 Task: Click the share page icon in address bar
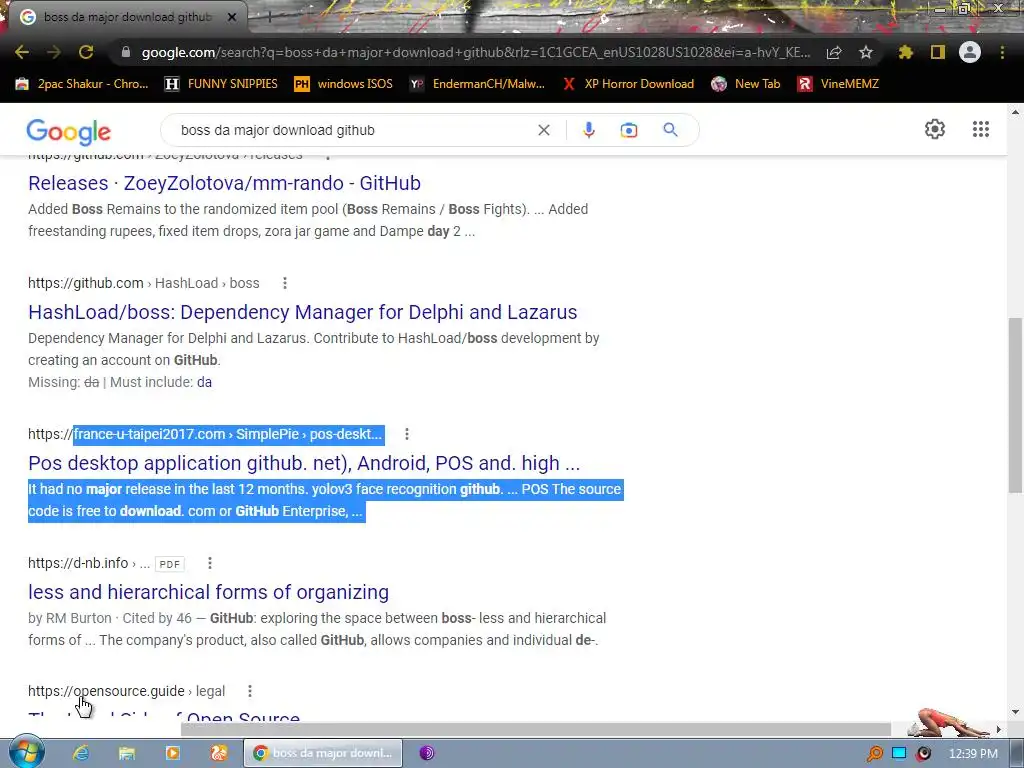pos(834,53)
